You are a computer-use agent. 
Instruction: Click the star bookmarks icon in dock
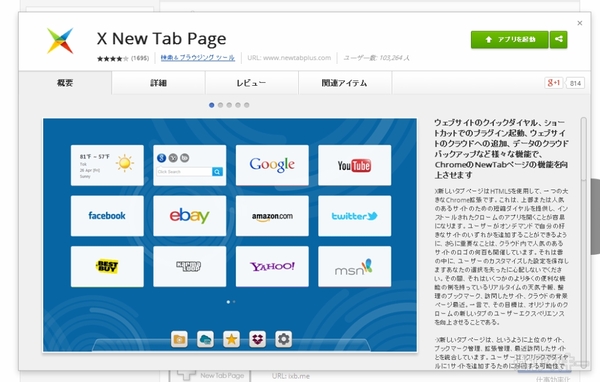click(232, 339)
